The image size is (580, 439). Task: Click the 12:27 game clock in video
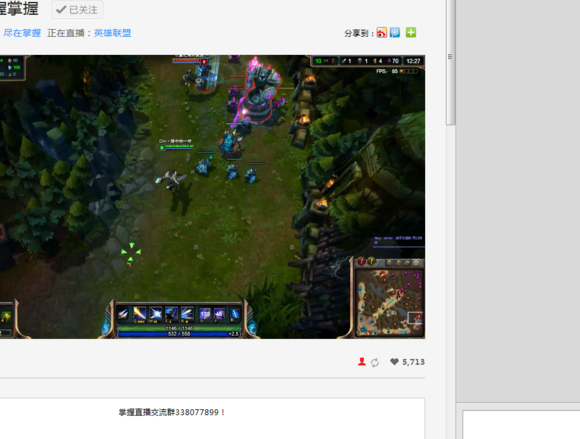pyautogui.click(x=413, y=61)
